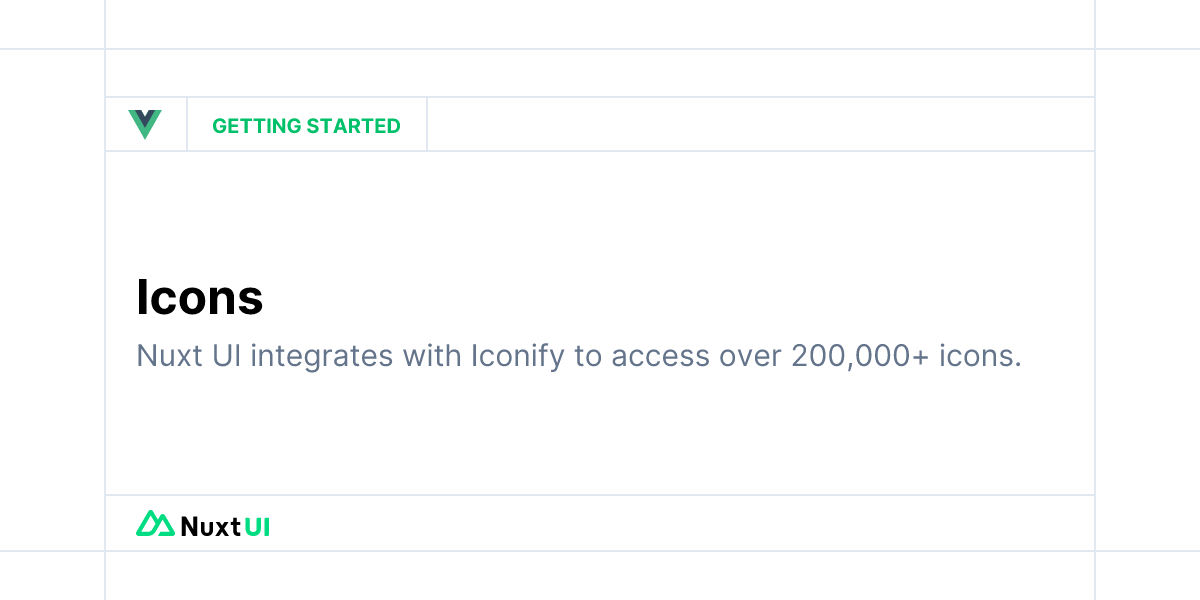Screen dimensions: 1200x600
Task: Click the Vue logo icon
Action: (x=145, y=125)
